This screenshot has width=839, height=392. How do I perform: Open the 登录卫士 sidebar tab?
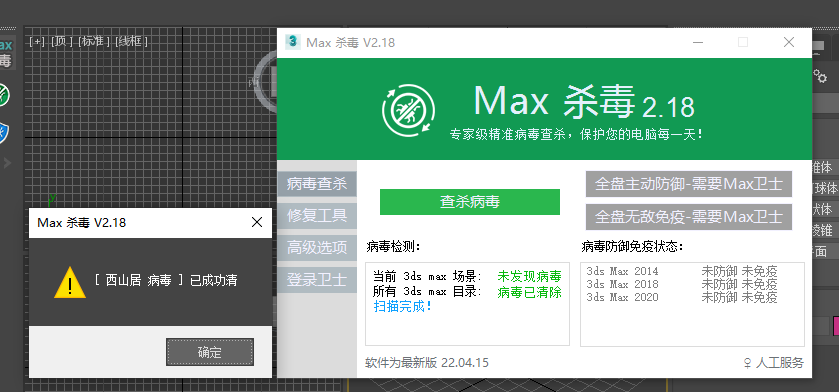(x=317, y=280)
